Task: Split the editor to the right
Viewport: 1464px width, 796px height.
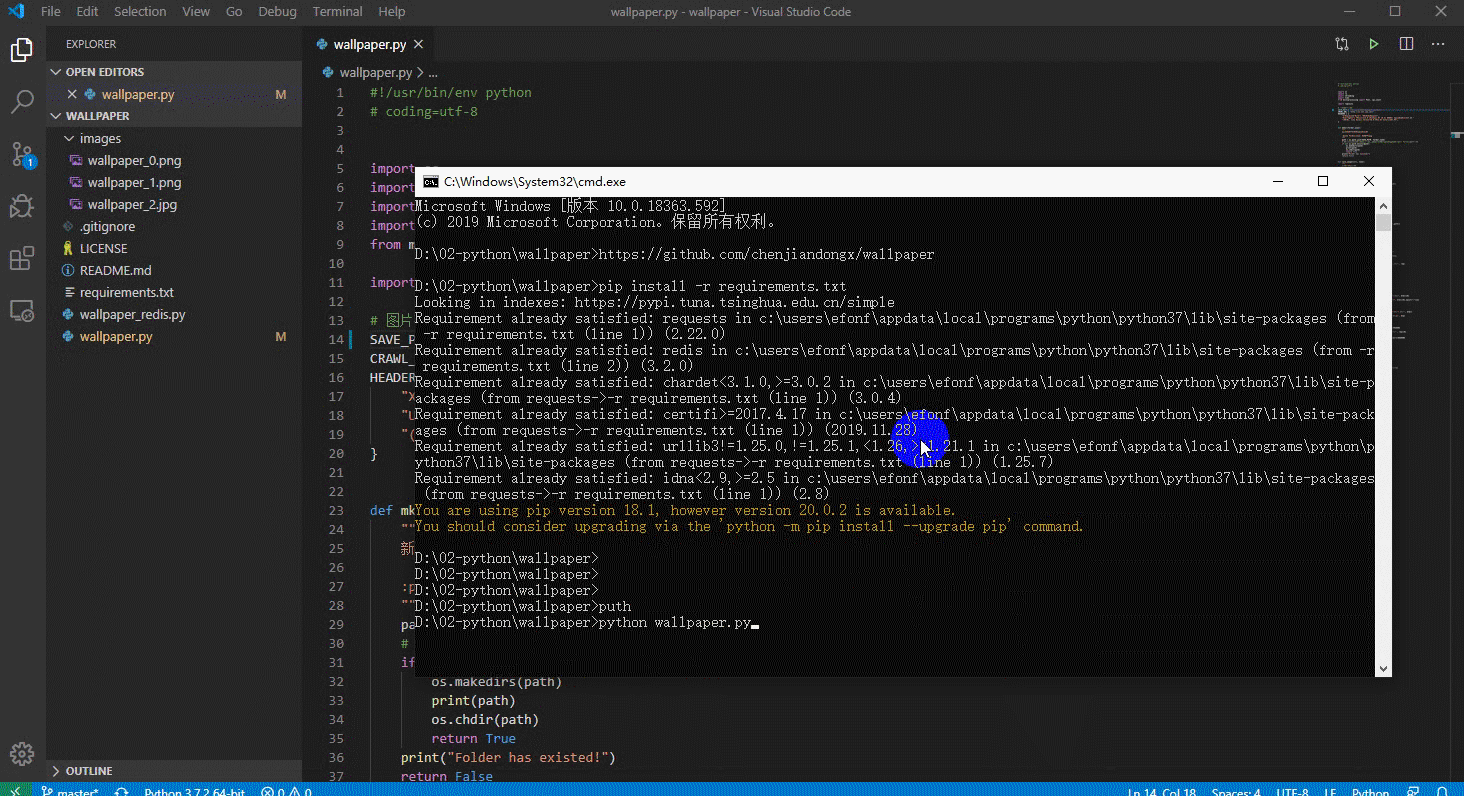Action: 1406,44
